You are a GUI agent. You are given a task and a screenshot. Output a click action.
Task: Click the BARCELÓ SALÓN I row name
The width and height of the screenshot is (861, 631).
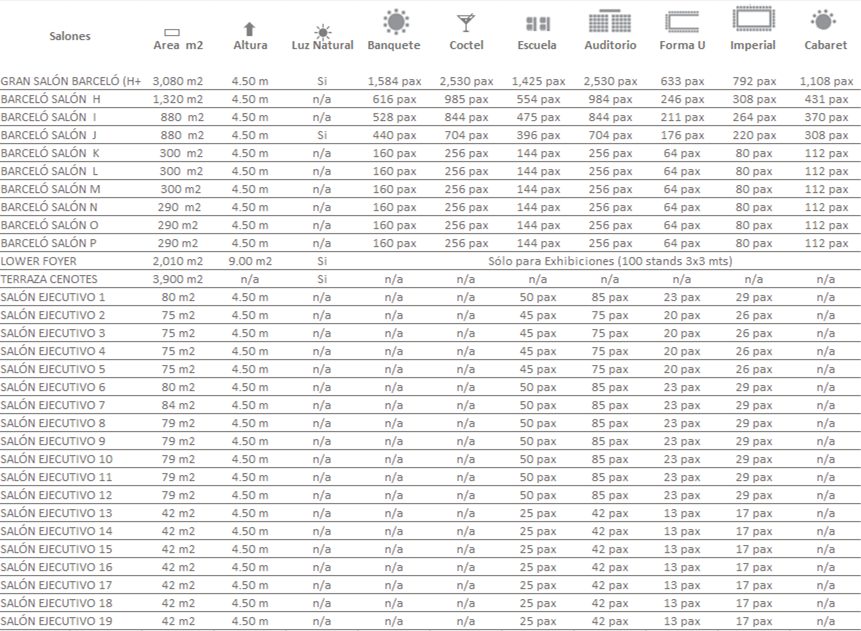pos(48,118)
